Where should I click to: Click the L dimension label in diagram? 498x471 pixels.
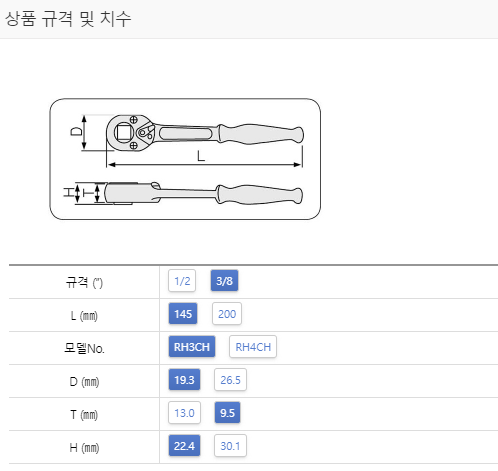point(201,156)
